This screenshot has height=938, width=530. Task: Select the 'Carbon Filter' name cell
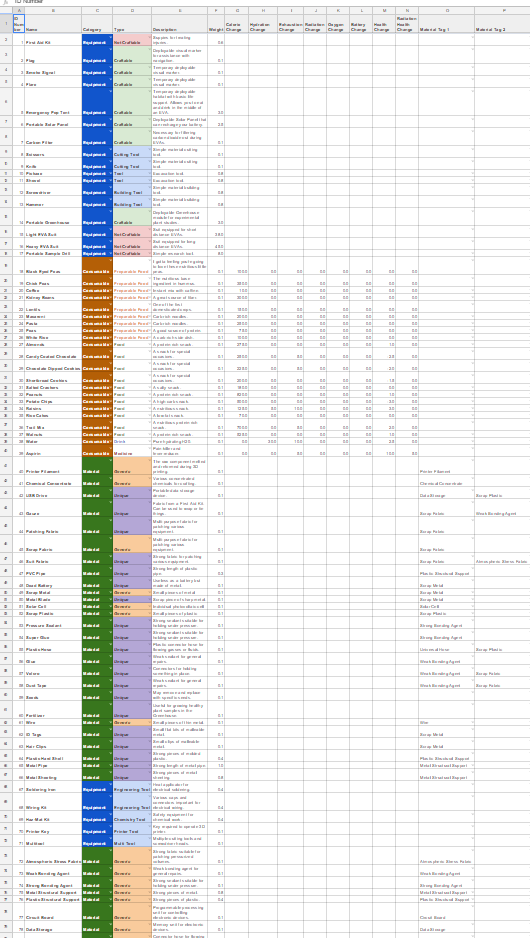point(52,136)
